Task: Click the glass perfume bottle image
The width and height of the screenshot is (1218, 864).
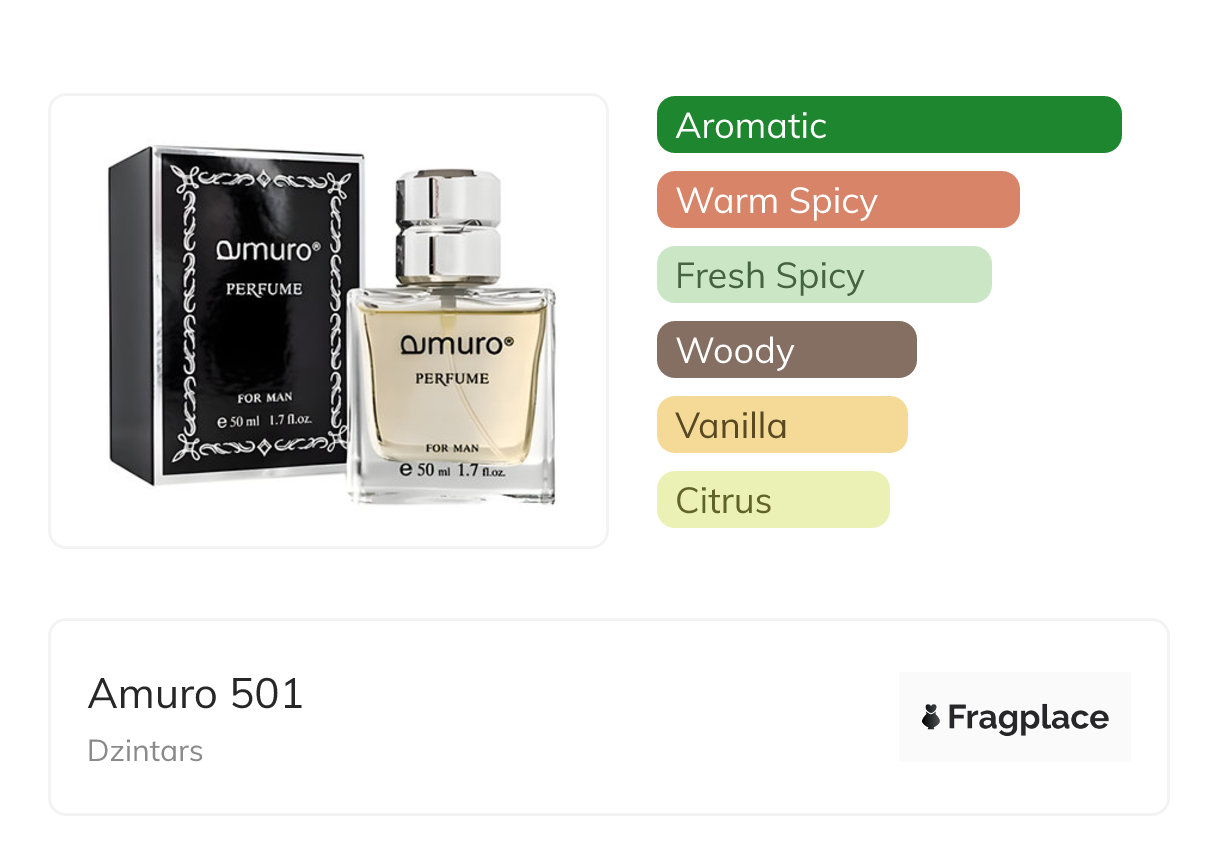Action: point(451,338)
